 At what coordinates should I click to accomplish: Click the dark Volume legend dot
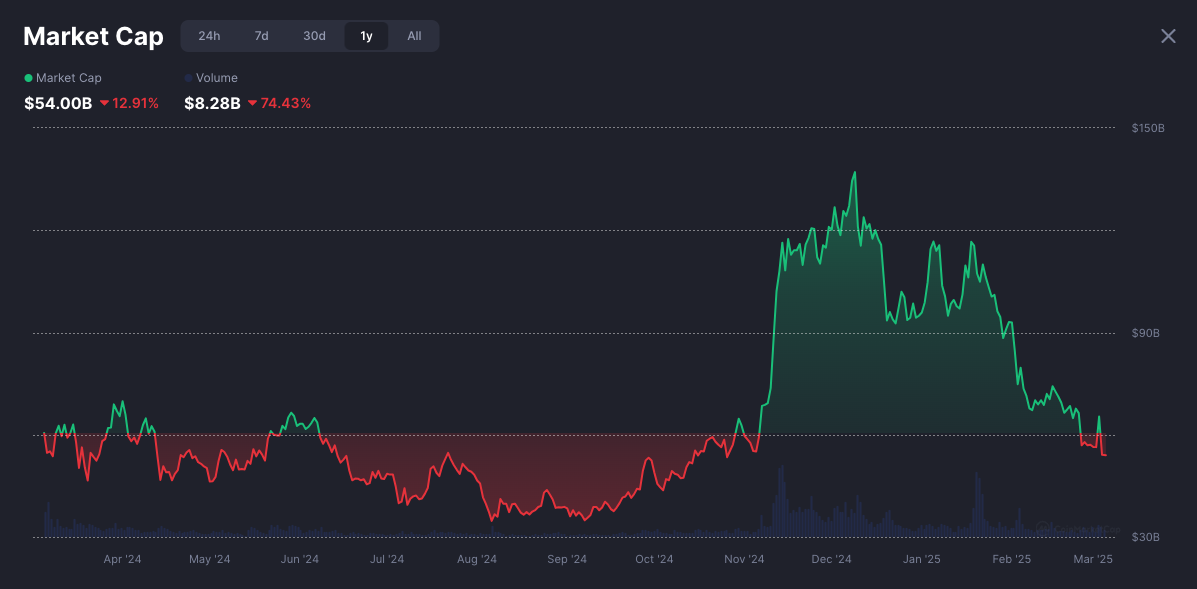(x=188, y=78)
